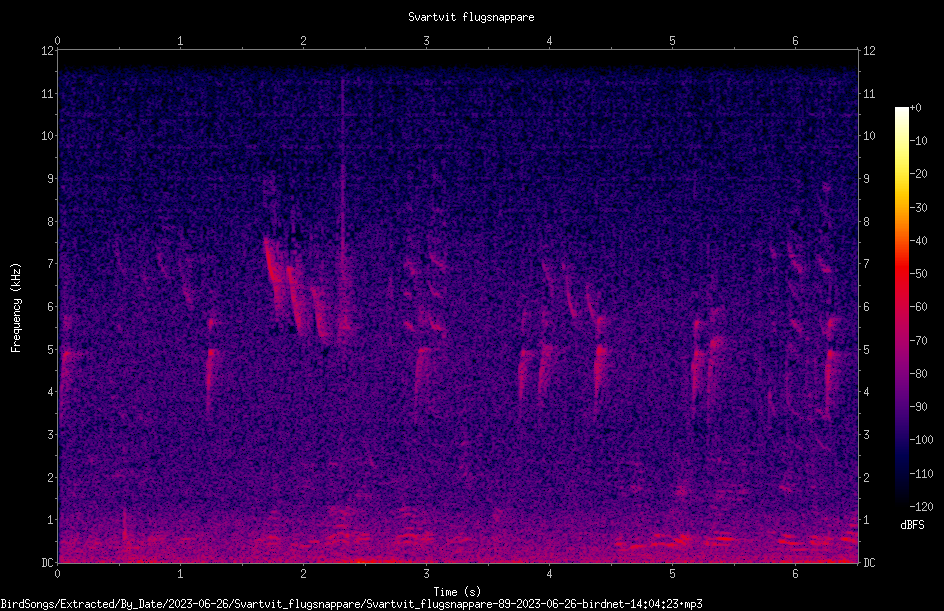Click the '10' tick on the left frequency axis
Image resolution: width=944 pixels, height=611 pixels.
[x=48, y=136]
